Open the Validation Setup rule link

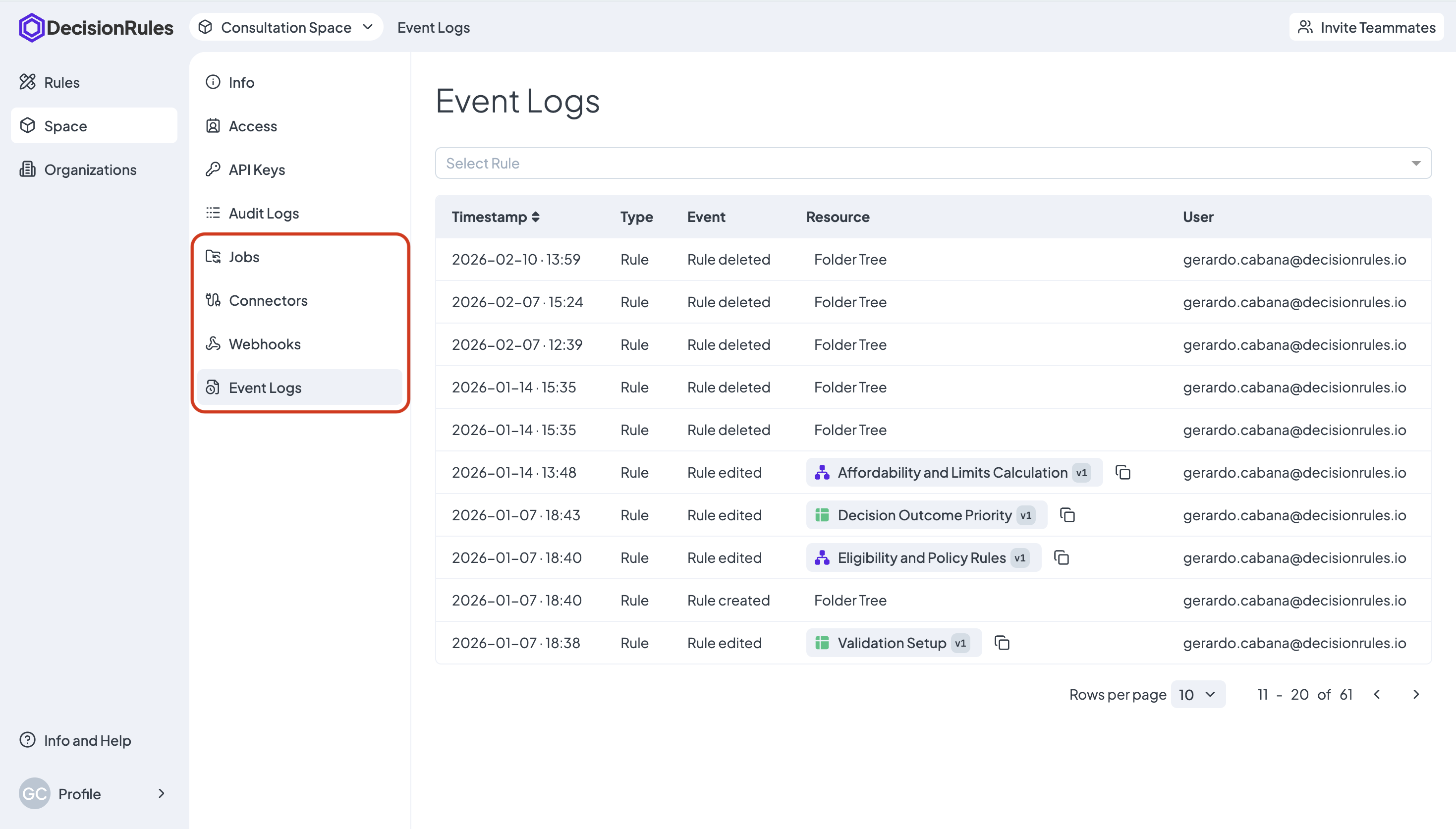891,643
